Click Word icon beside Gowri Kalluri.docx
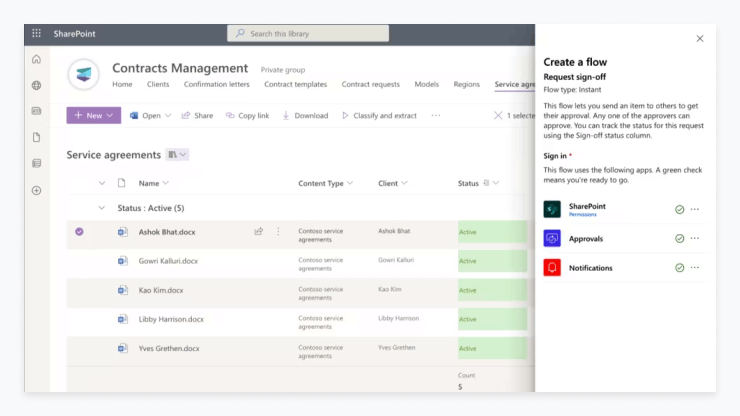740x416 pixels. click(x=123, y=261)
